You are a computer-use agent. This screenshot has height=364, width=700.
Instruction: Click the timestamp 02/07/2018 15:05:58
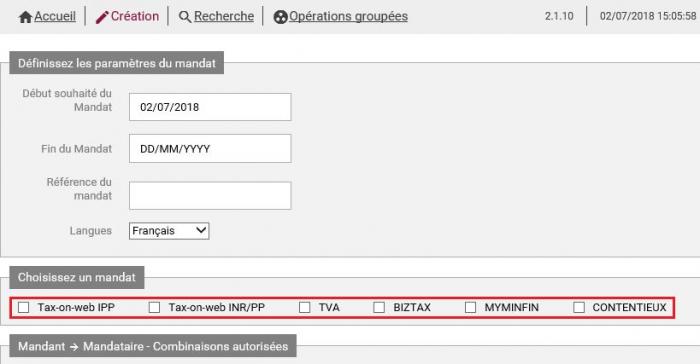[648, 16]
